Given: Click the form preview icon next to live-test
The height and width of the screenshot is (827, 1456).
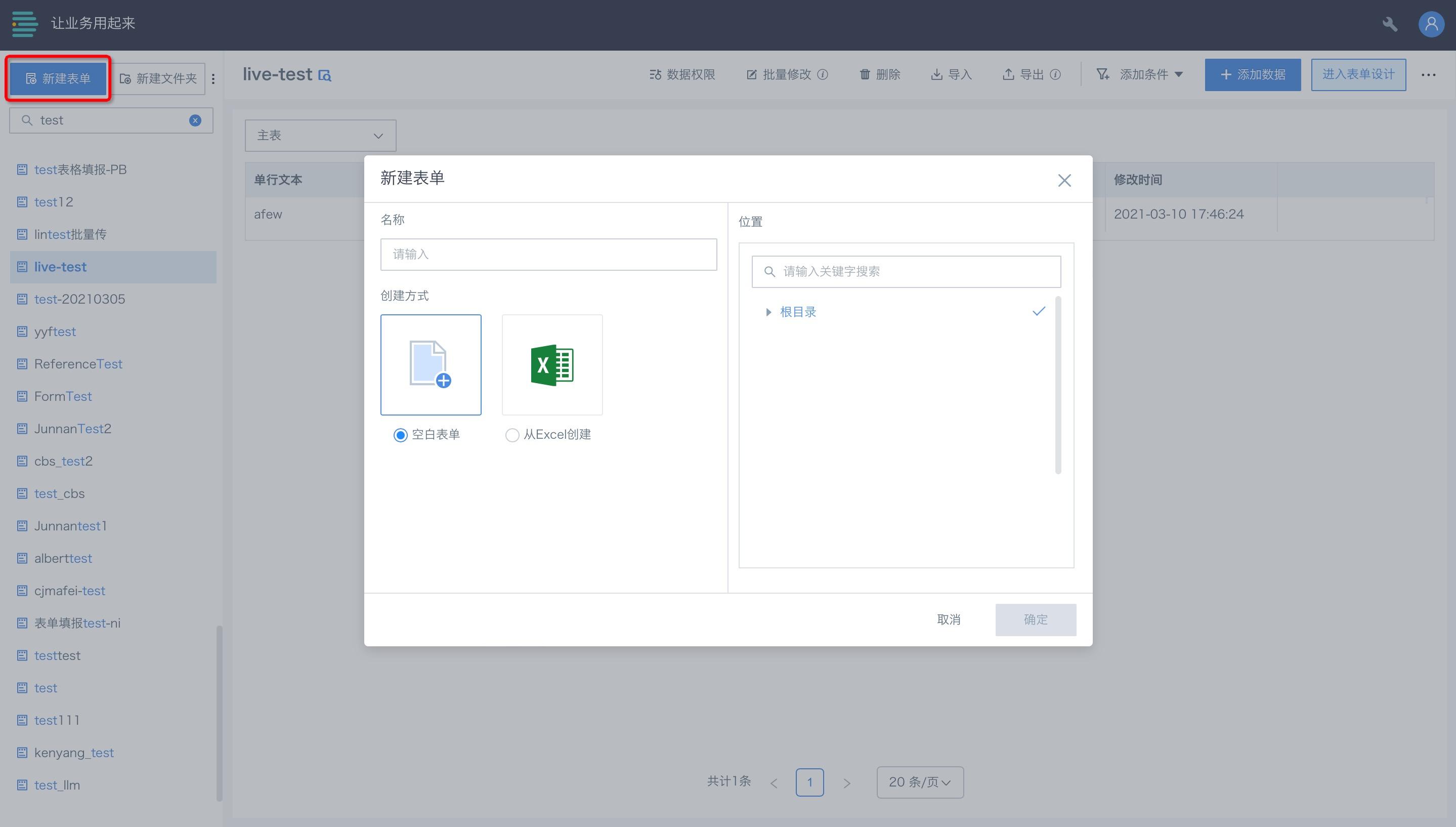Looking at the screenshot, I should 325,75.
